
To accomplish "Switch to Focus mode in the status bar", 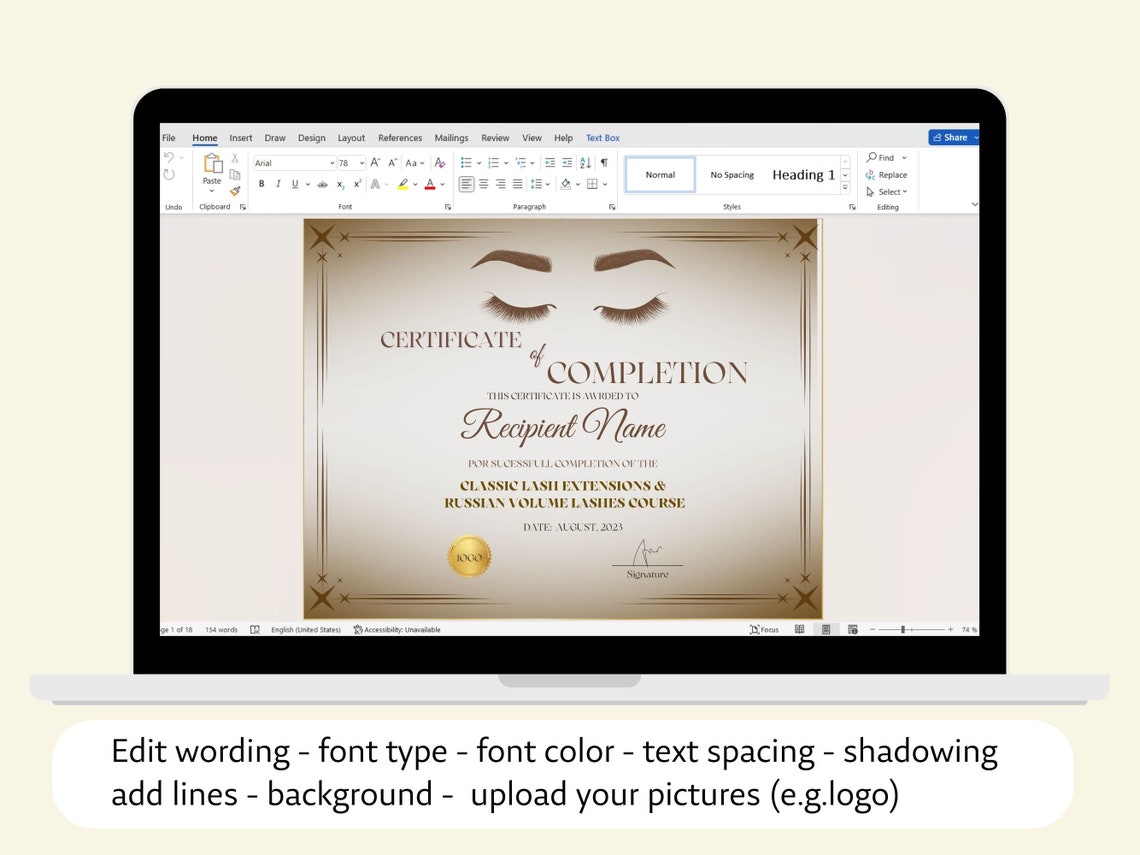I will [x=765, y=629].
